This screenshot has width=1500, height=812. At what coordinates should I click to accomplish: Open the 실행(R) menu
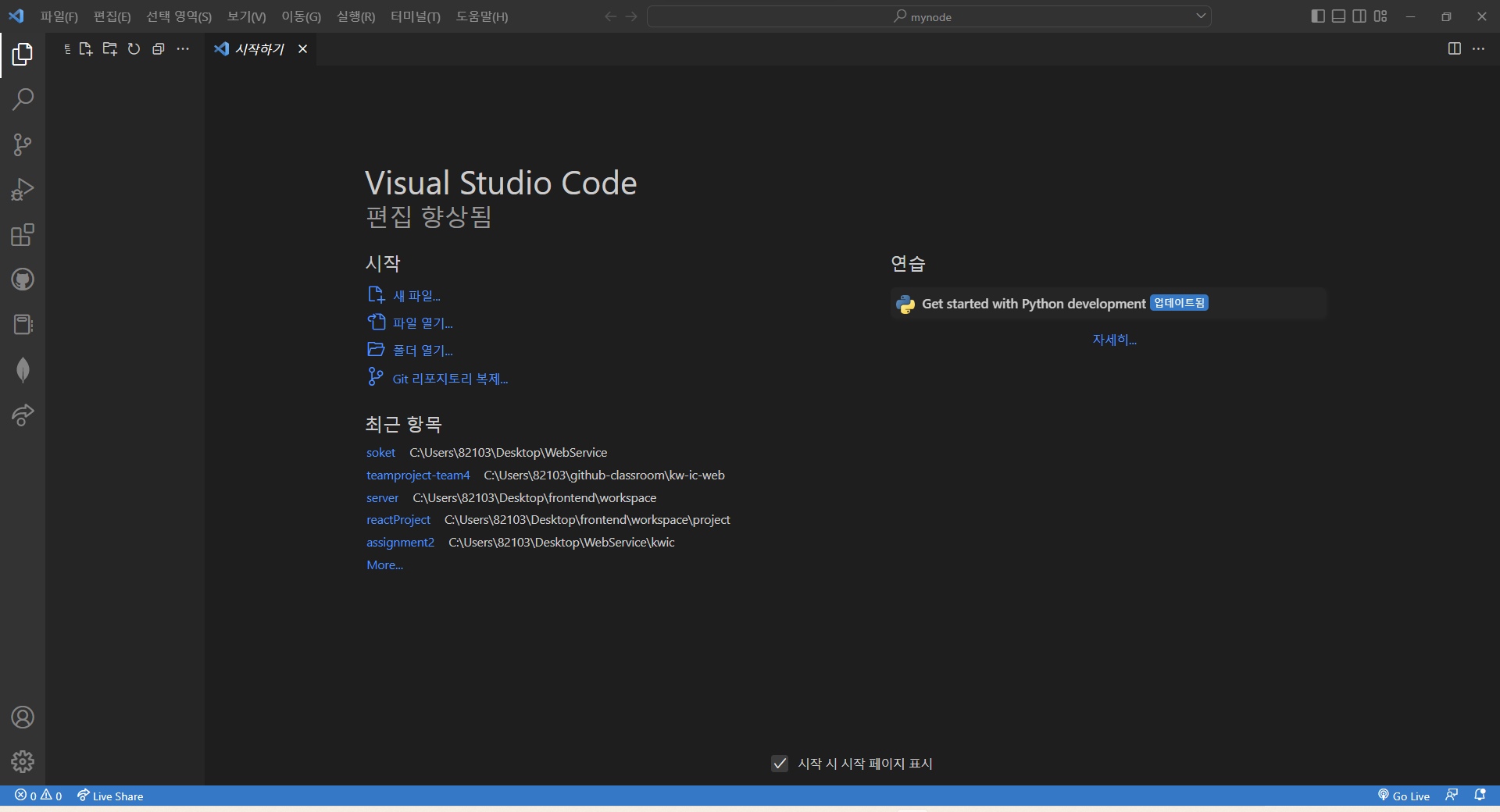coord(356,16)
